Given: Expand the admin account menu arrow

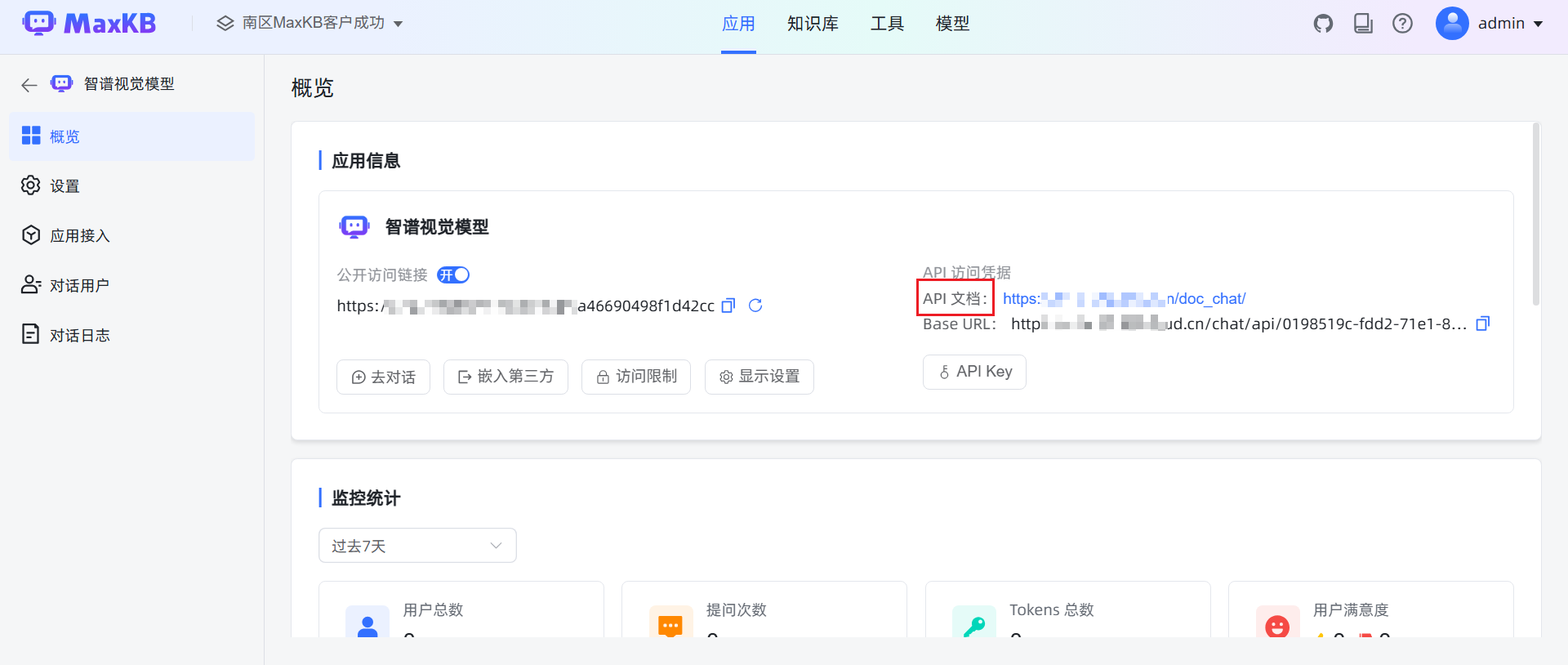Looking at the screenshot, I should pyautogui.click(x=1539, y=24).
